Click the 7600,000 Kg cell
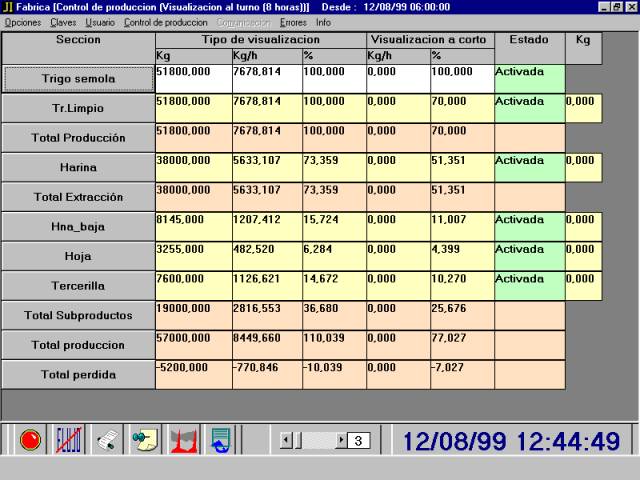The image size is (640, 480). point(194,286)
